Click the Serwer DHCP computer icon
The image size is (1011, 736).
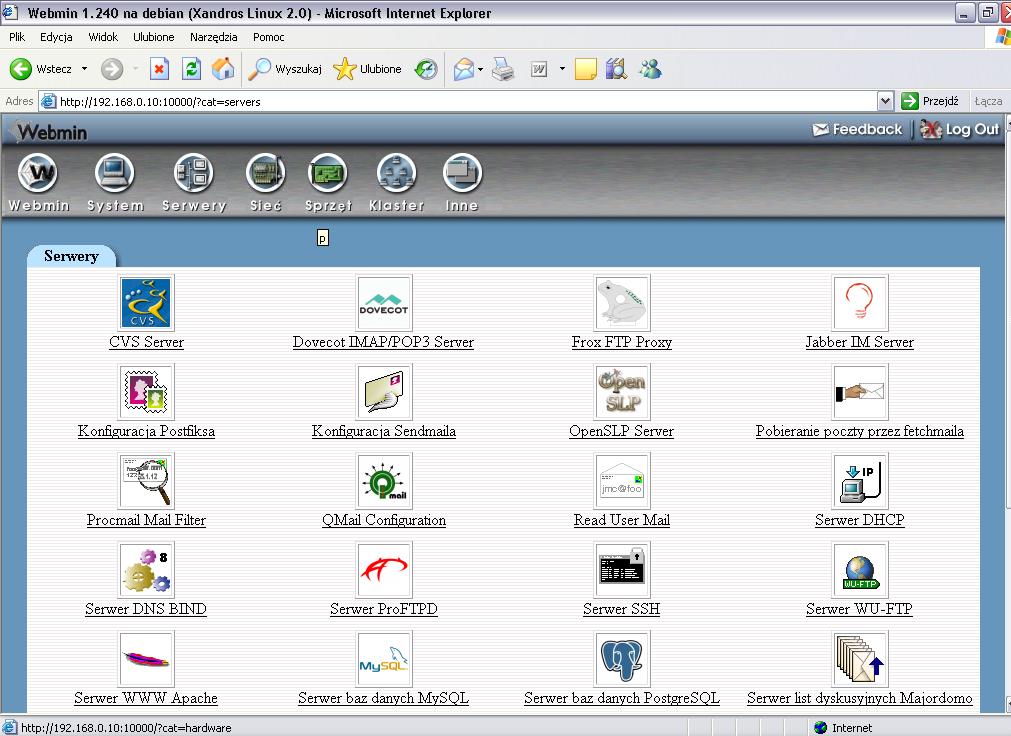point(859,481)
